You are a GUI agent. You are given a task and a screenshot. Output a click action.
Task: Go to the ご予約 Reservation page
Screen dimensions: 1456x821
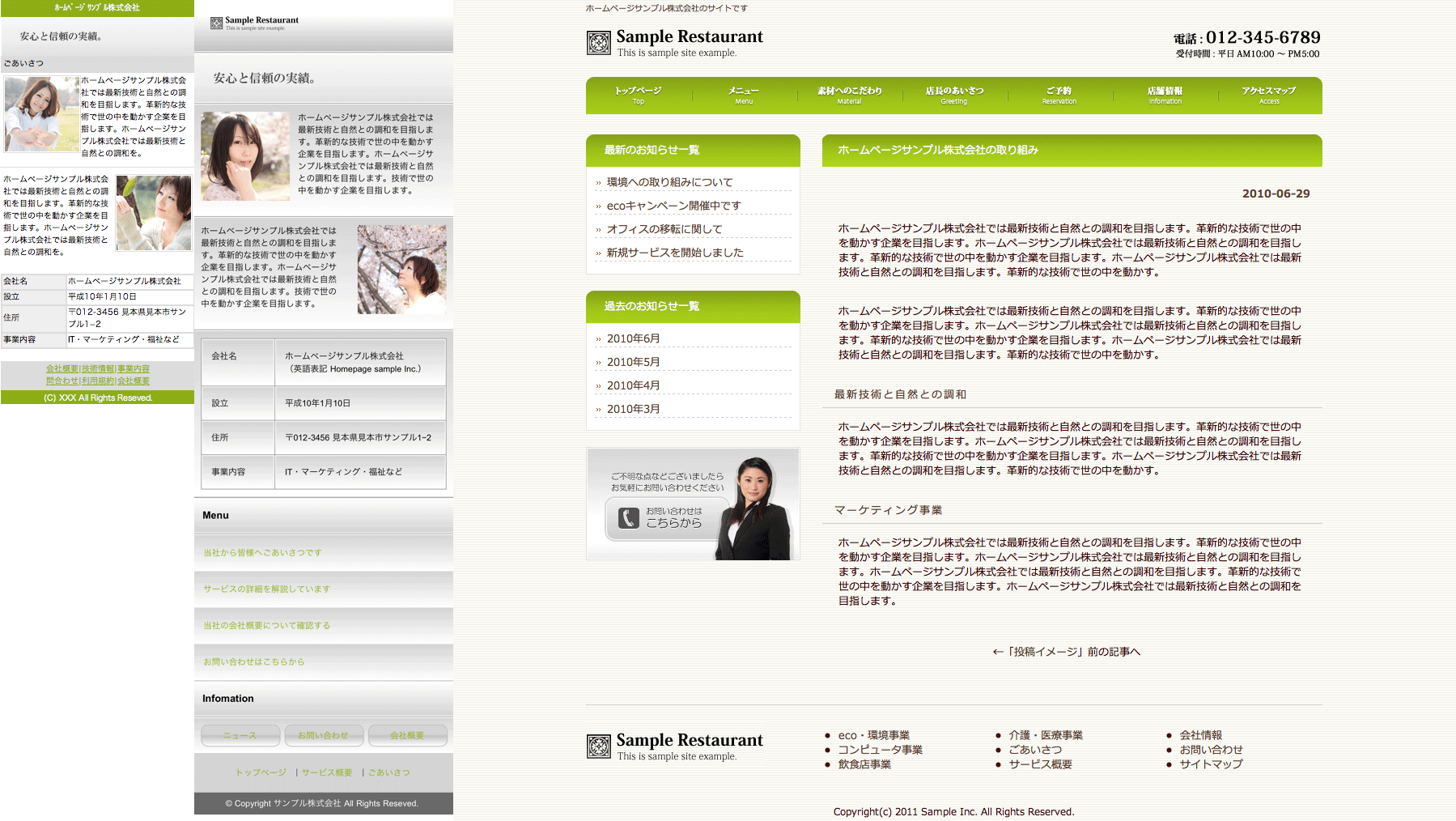coord(1059,96)
